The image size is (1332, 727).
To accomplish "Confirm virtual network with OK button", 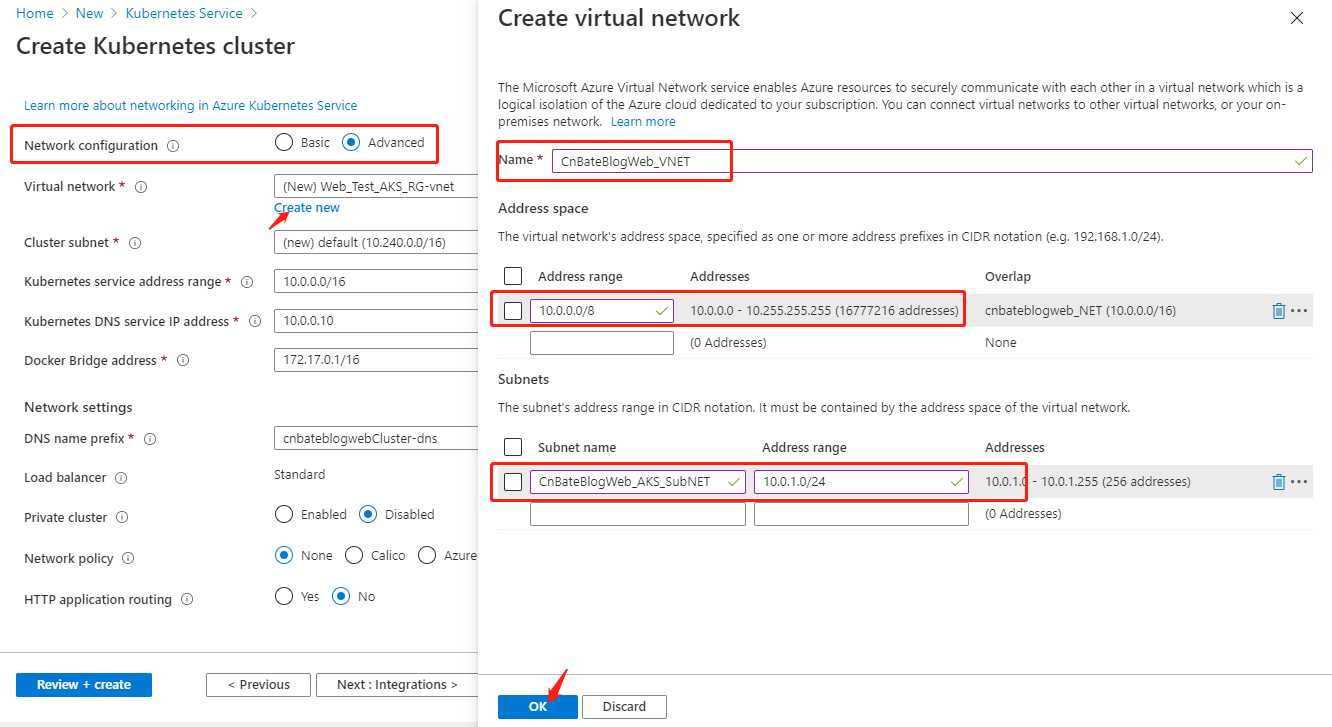I will [x=538, y=706].
